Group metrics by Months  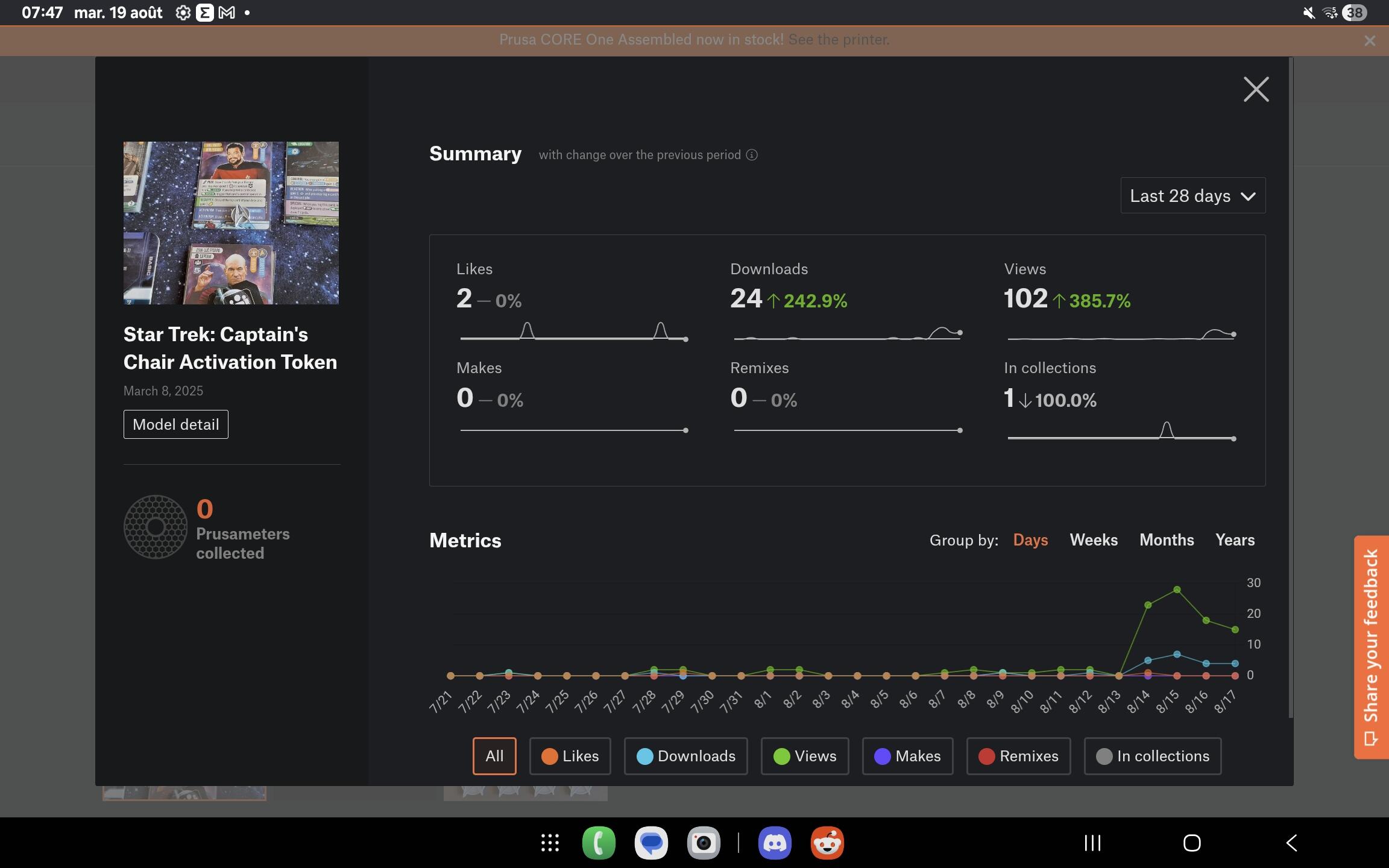(1167, 540)
